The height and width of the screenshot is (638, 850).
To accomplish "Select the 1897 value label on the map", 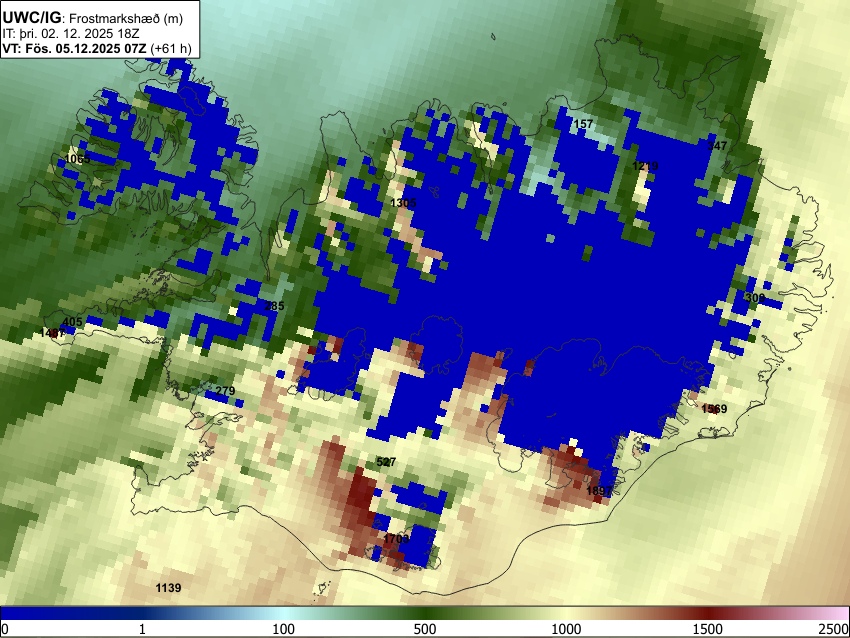I will point(599,491).
